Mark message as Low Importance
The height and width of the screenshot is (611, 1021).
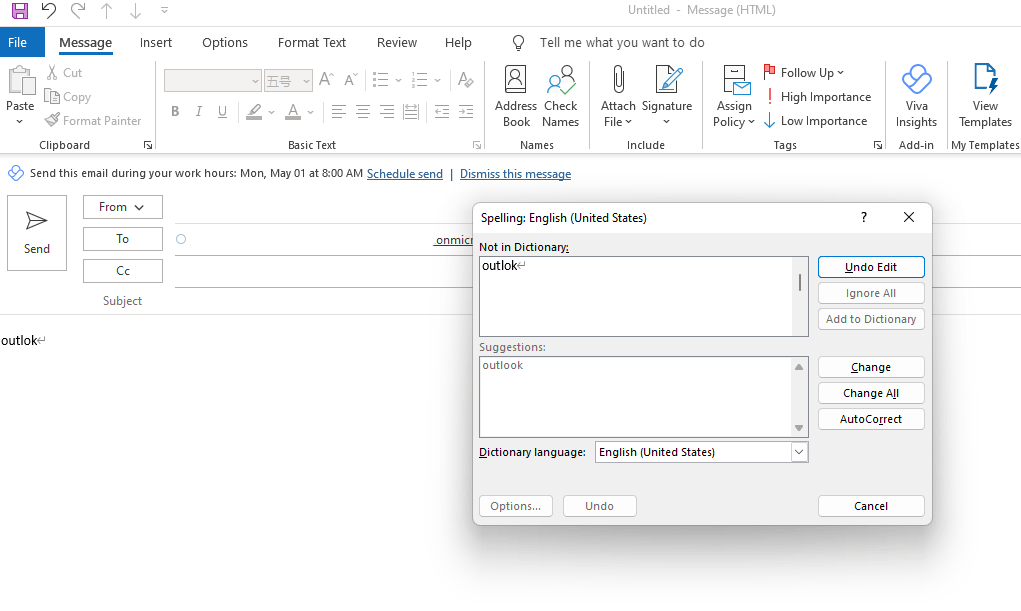[x=815, y=121]
